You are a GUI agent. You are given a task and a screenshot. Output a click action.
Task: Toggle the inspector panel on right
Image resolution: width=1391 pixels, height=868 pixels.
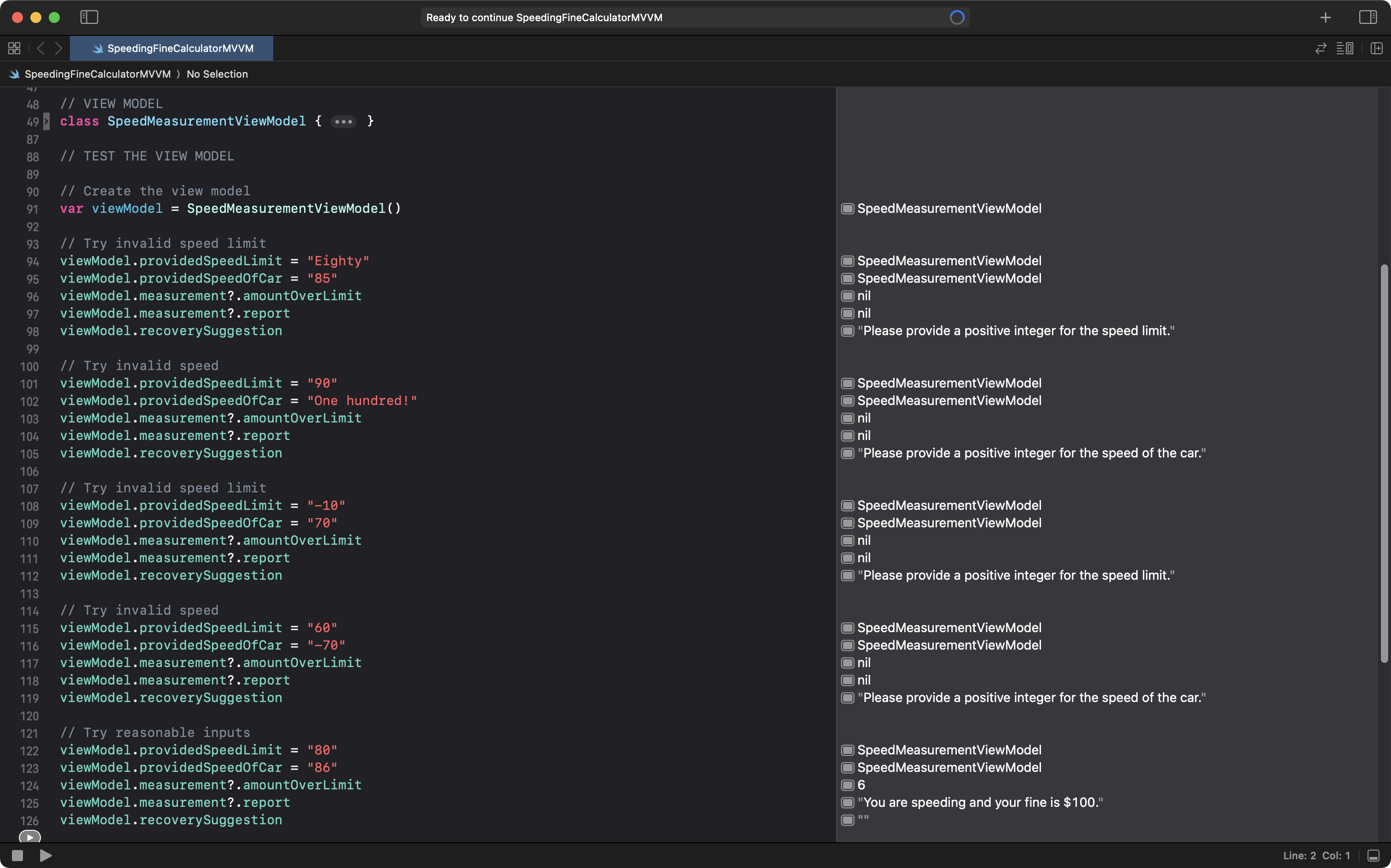click(x=1368, y=17)
